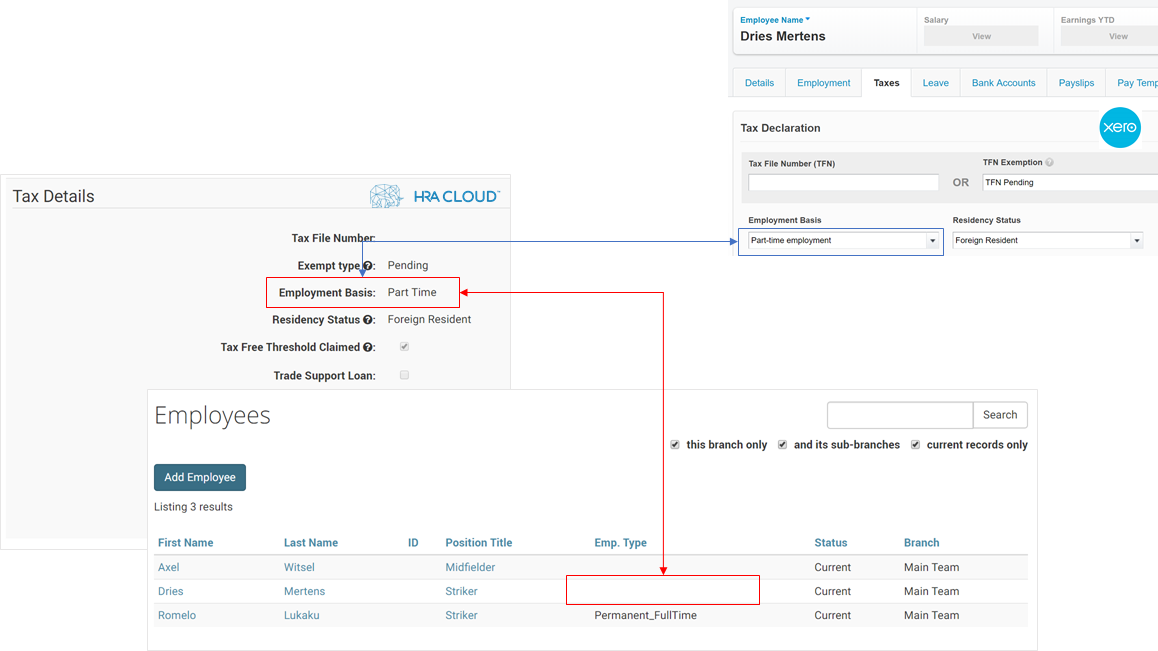Click the 'Foreign Resident' value in Tax Details
The width and height of the screenshot is (1158, 651).
429,320
